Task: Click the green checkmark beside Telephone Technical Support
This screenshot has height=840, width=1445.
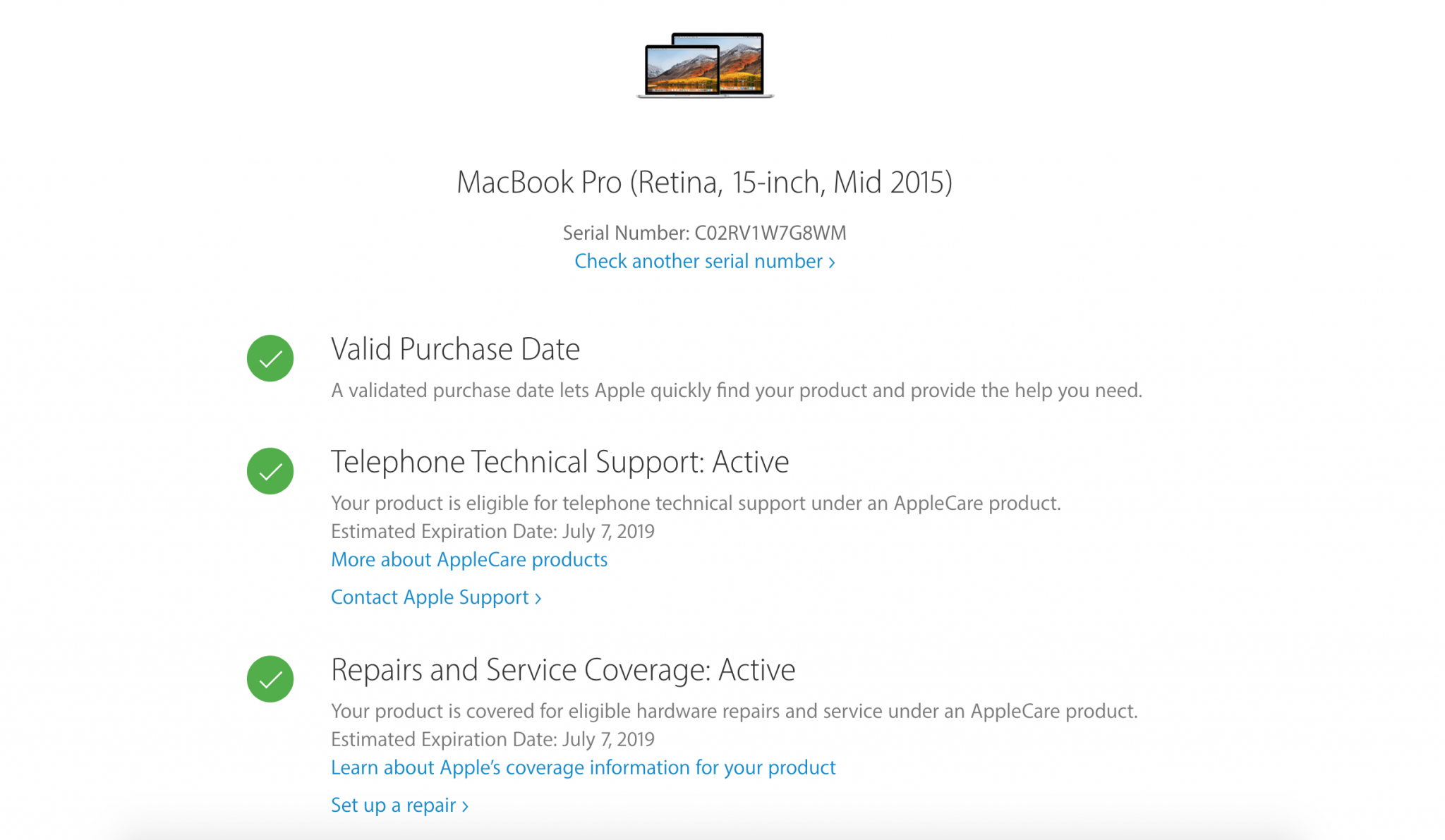Action: click(270, 471)
